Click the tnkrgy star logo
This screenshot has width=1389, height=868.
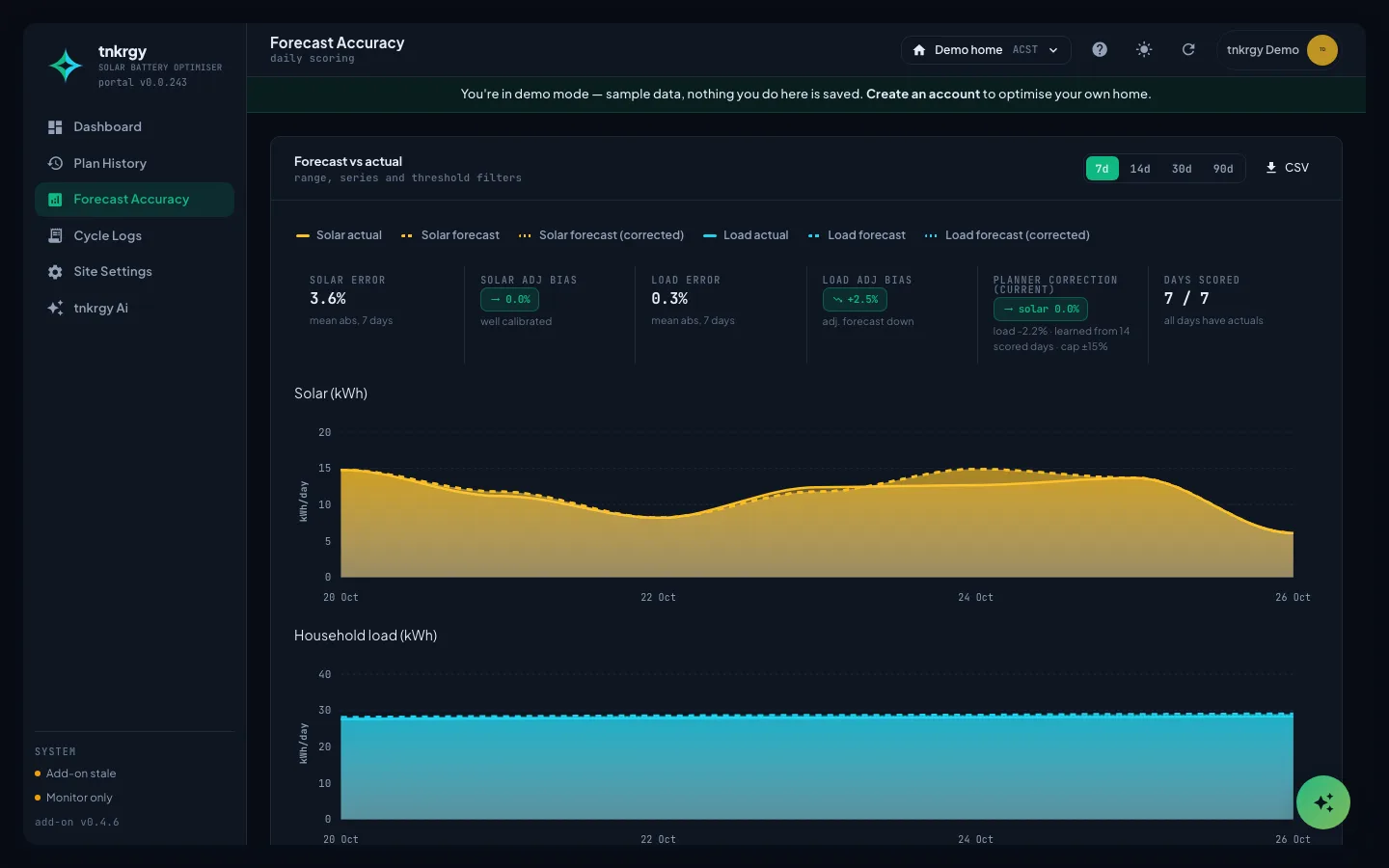(66, 66)
